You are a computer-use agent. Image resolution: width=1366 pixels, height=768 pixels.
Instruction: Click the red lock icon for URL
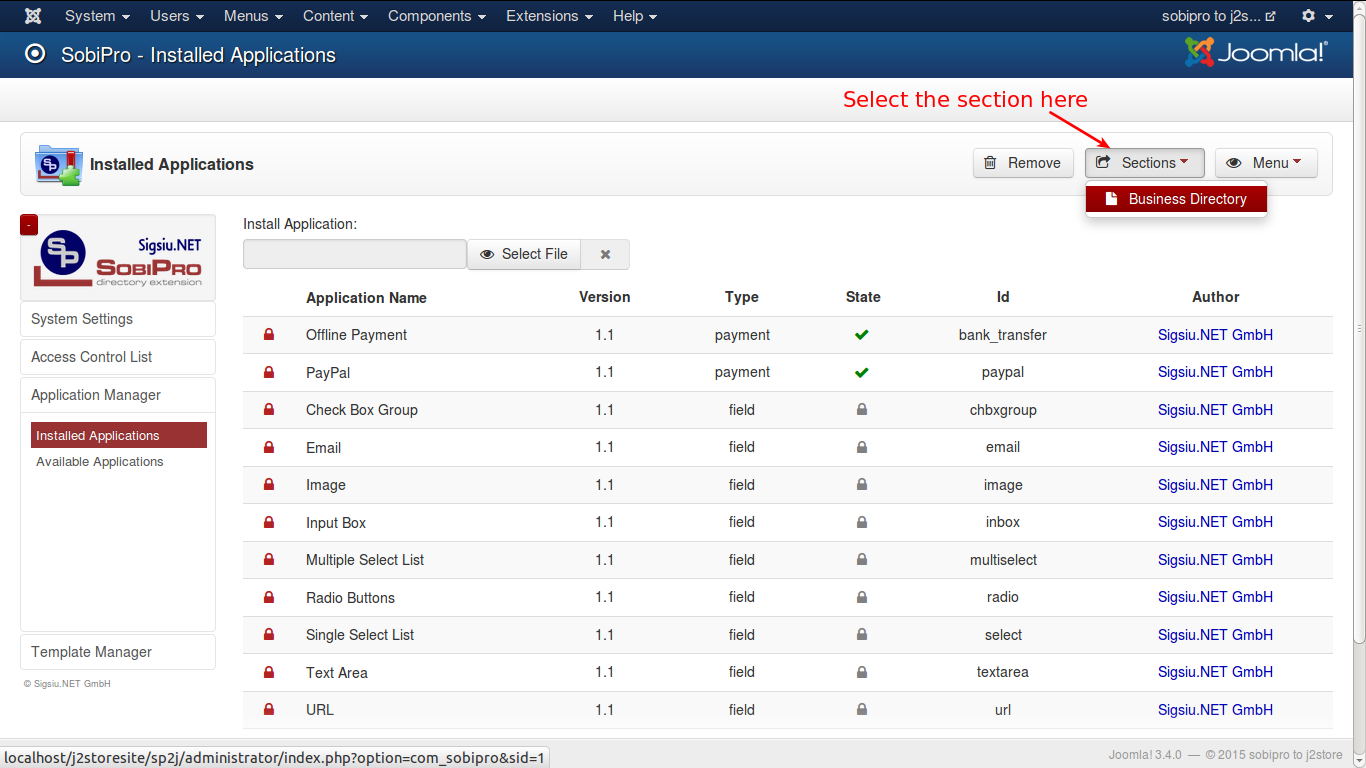point(268,710)
